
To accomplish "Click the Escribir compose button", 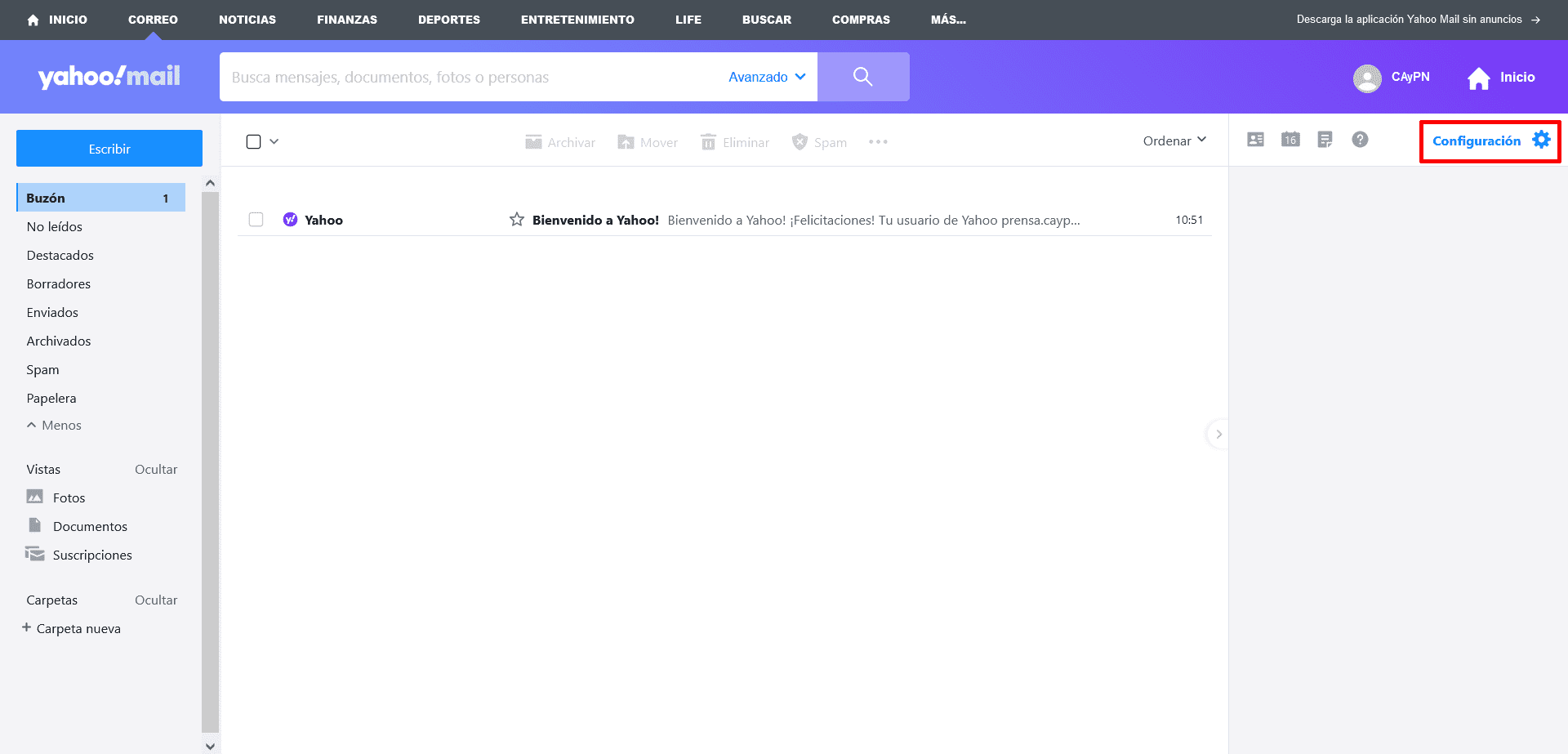I will pos(109,149).
